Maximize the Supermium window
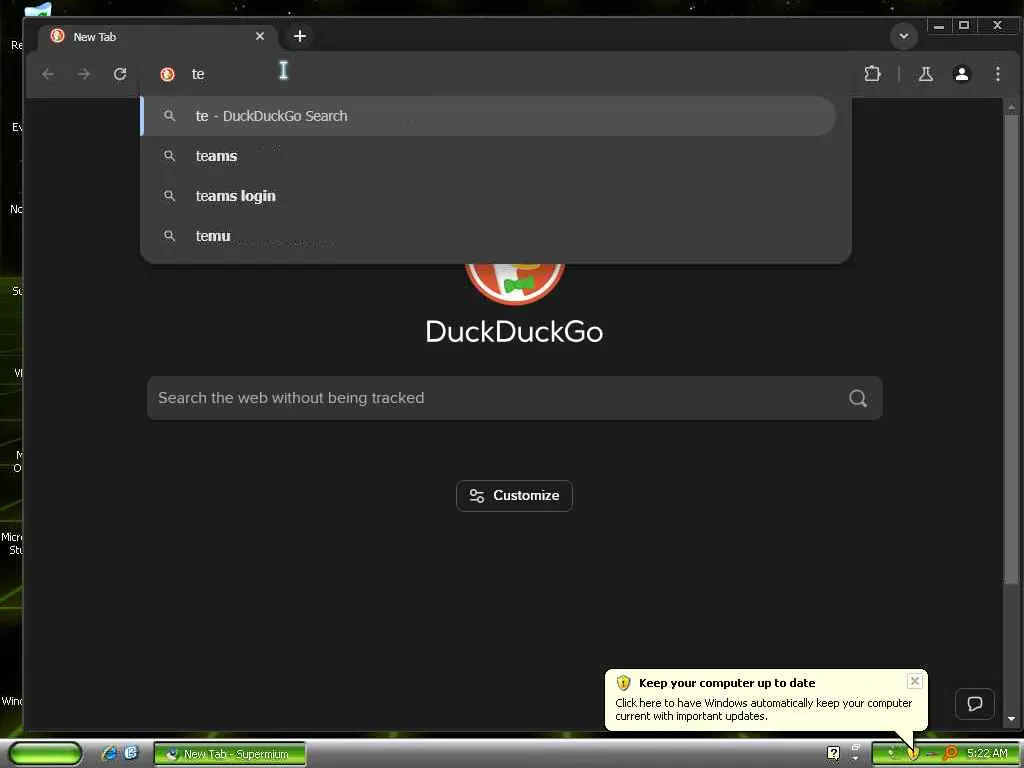1024x768 pixels. (964, 26)
